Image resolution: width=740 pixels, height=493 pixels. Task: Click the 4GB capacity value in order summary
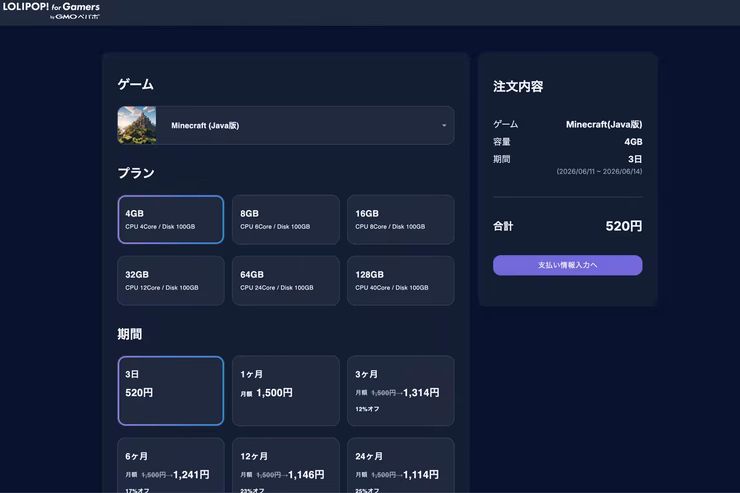(633, 142)
